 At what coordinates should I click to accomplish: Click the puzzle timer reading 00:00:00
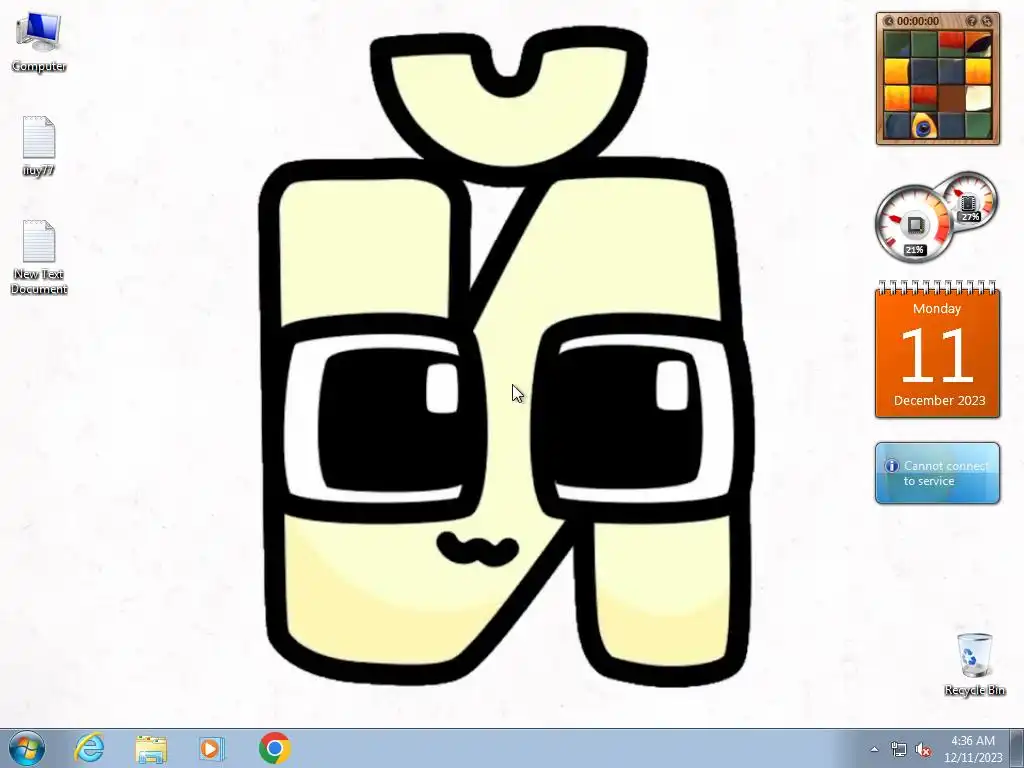coord(918,21)
